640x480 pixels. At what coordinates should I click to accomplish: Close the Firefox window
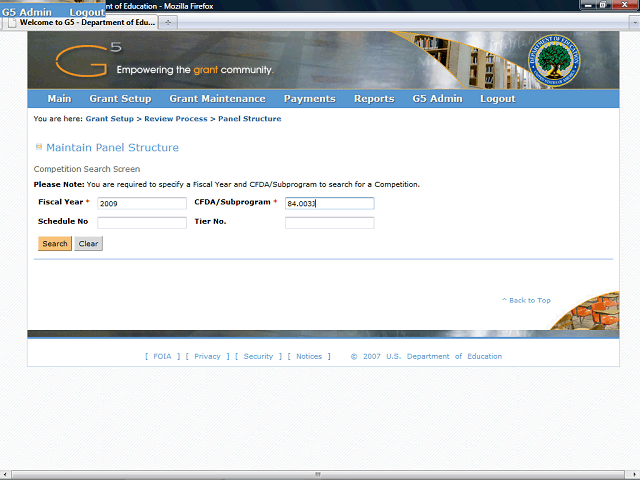624,5
